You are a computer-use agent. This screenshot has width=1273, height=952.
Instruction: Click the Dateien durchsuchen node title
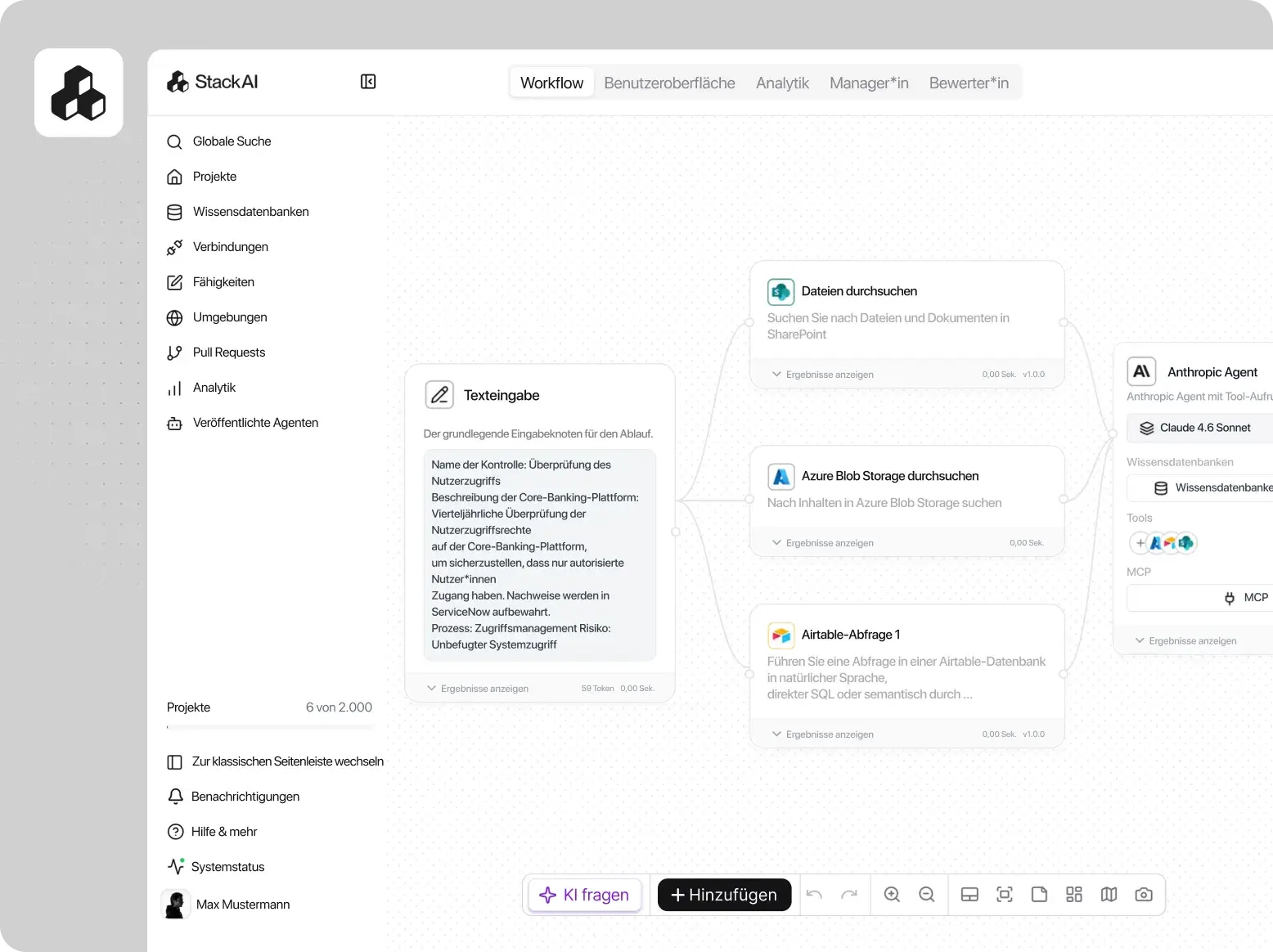click(x=859, y=292)
